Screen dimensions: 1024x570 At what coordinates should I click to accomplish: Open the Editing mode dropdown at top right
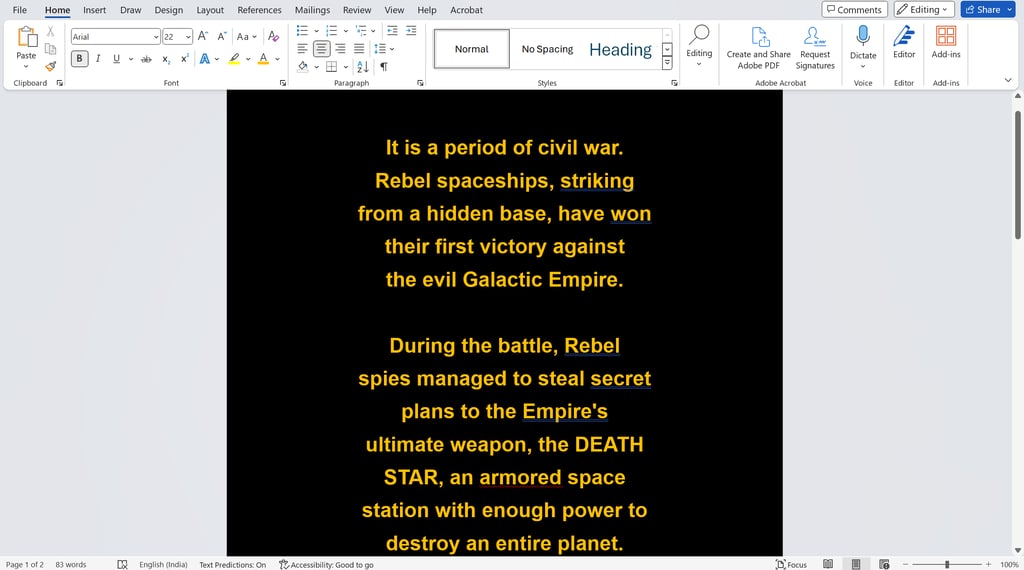point(924,10)
